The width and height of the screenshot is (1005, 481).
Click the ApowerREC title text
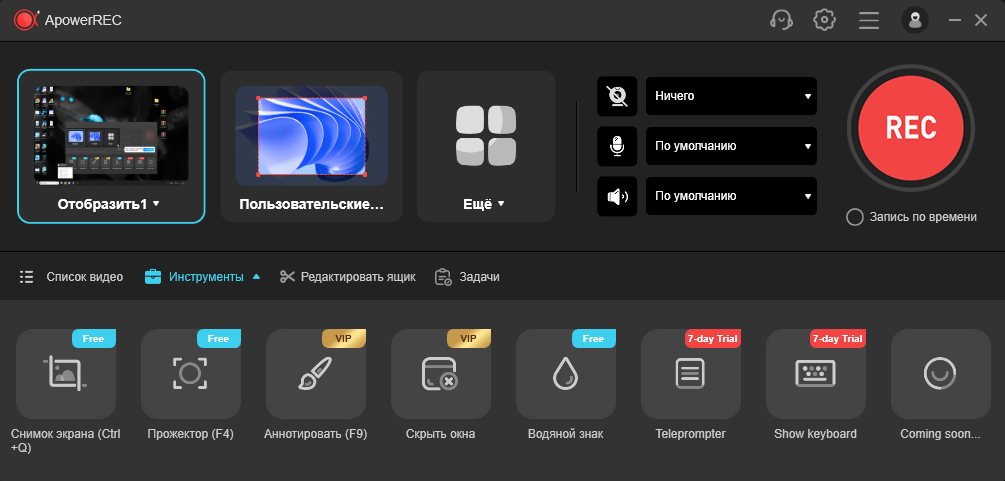tap(83, 21)
